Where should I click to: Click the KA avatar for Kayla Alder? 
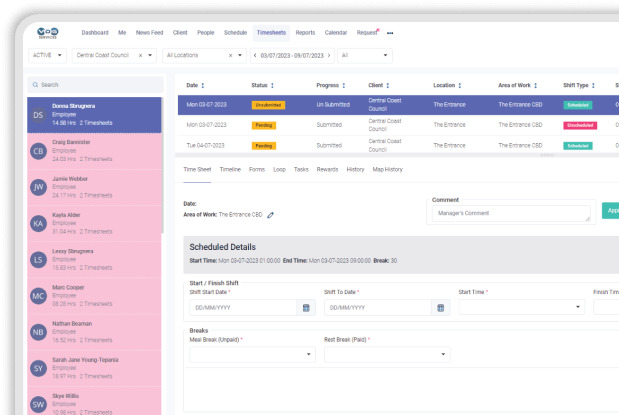(x=38, y=223)
